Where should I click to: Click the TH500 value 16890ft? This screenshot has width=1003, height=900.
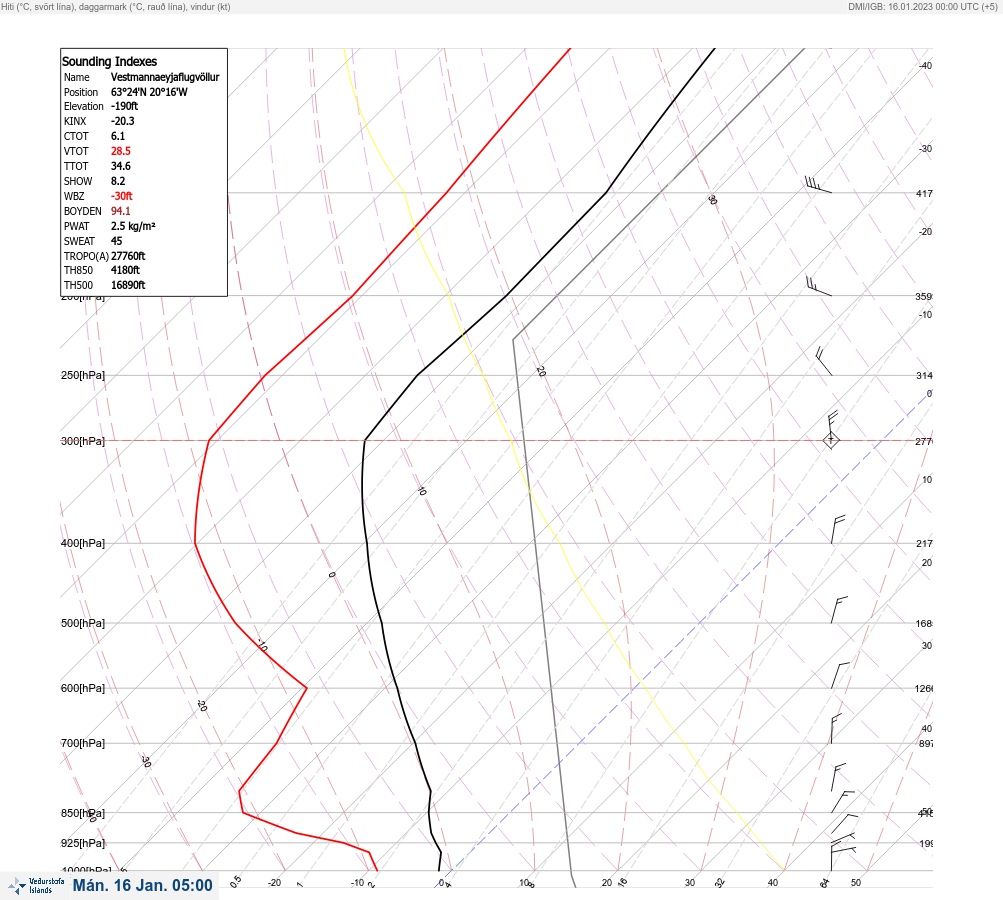tap(128, 285)
